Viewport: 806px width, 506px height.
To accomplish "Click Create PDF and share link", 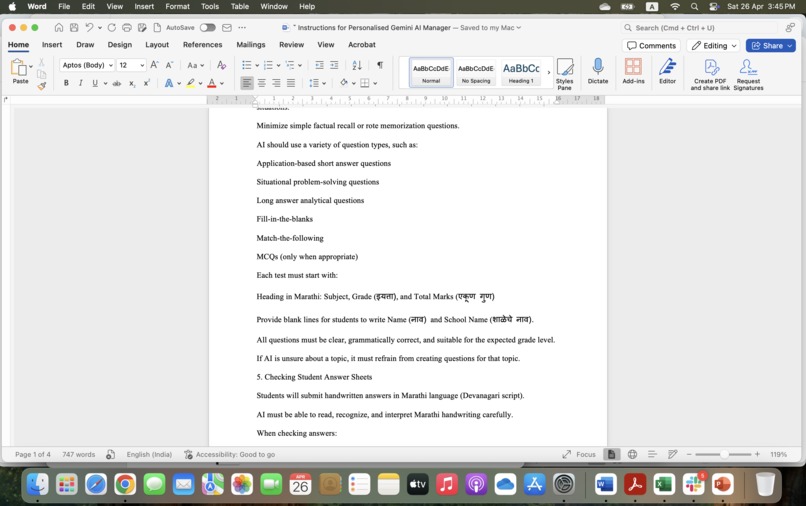I will [x=710, y=74].
